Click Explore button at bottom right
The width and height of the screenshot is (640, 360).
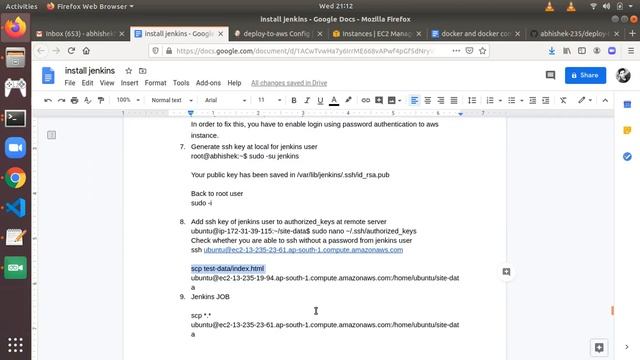[599, 348]
